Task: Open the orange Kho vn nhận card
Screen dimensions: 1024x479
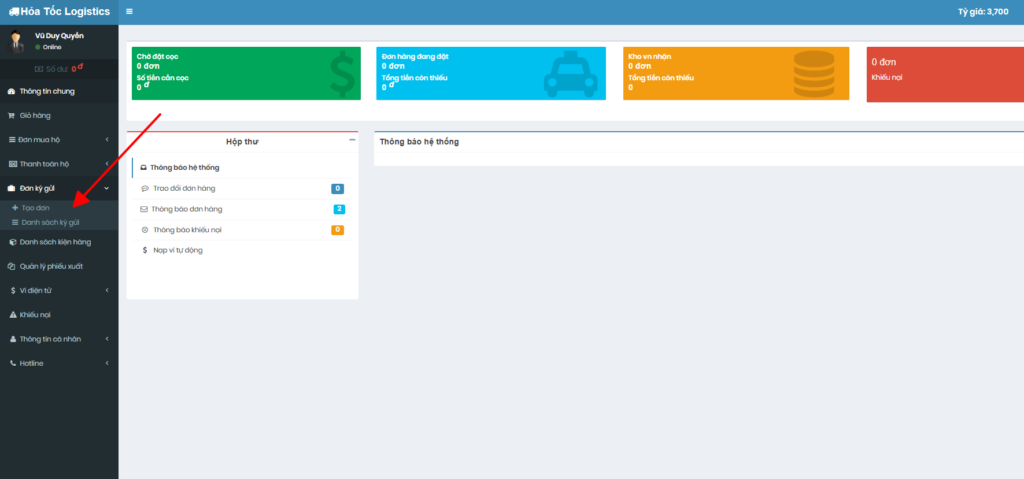Action: tap(736, 73)
